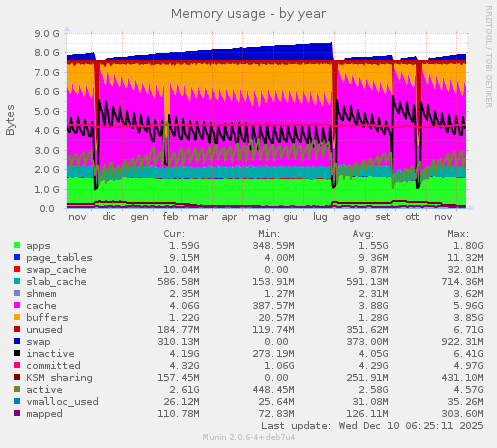Click the 'swap' legend label
Screen dimensions: 497x448
[x=38, y=342]
